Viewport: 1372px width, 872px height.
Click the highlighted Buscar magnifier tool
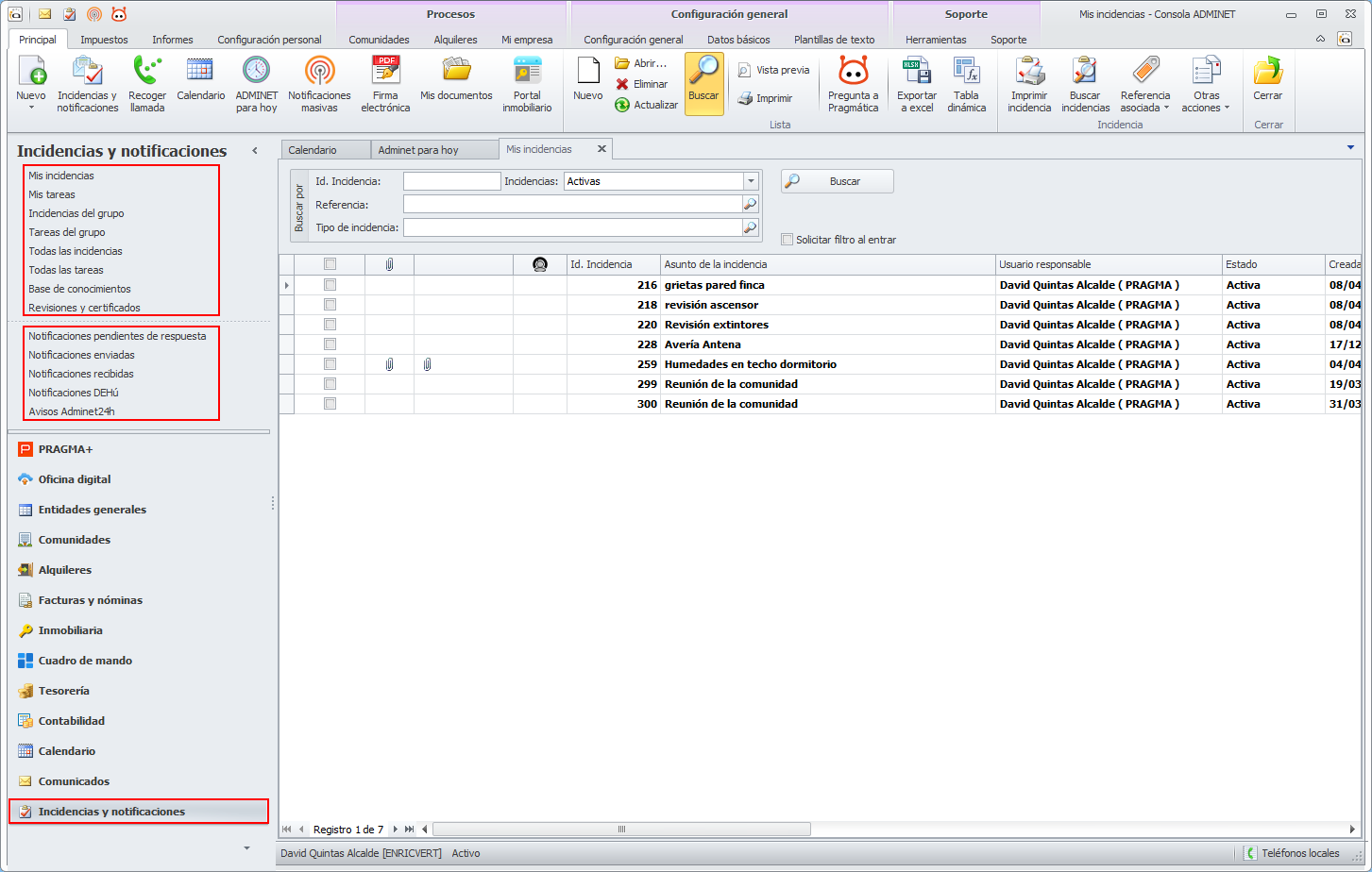tap(703, 83)
